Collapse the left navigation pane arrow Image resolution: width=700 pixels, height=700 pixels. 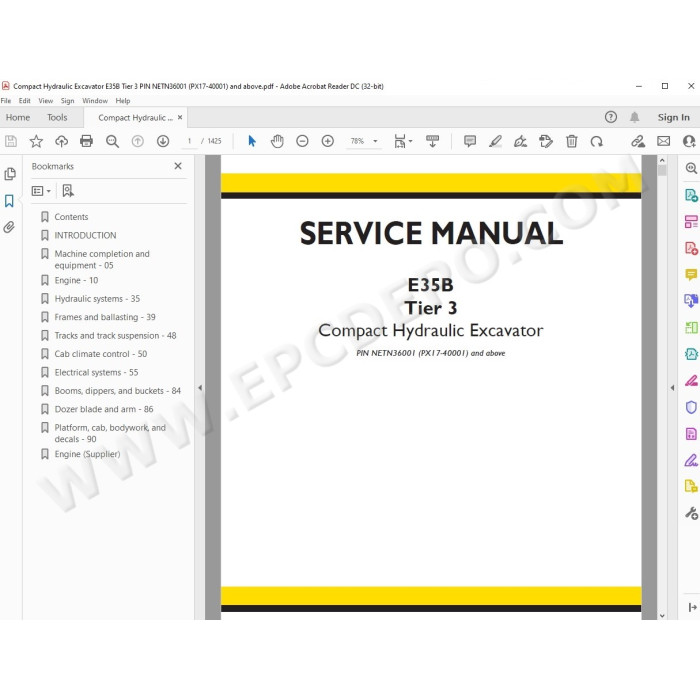[x=200, y=388]
